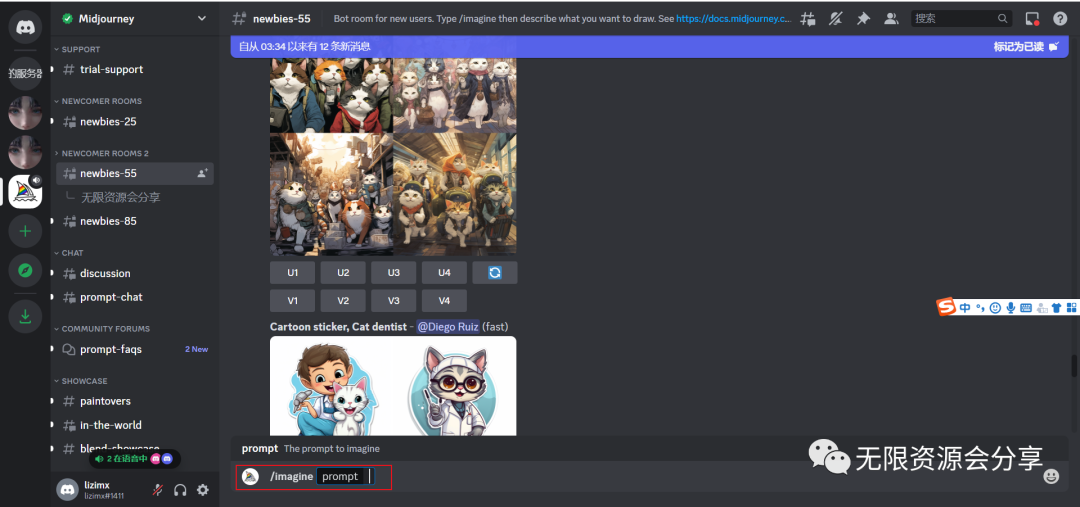Click the Add a Server plus icon
Screen dimensions: 1080x507
[25, 231]
